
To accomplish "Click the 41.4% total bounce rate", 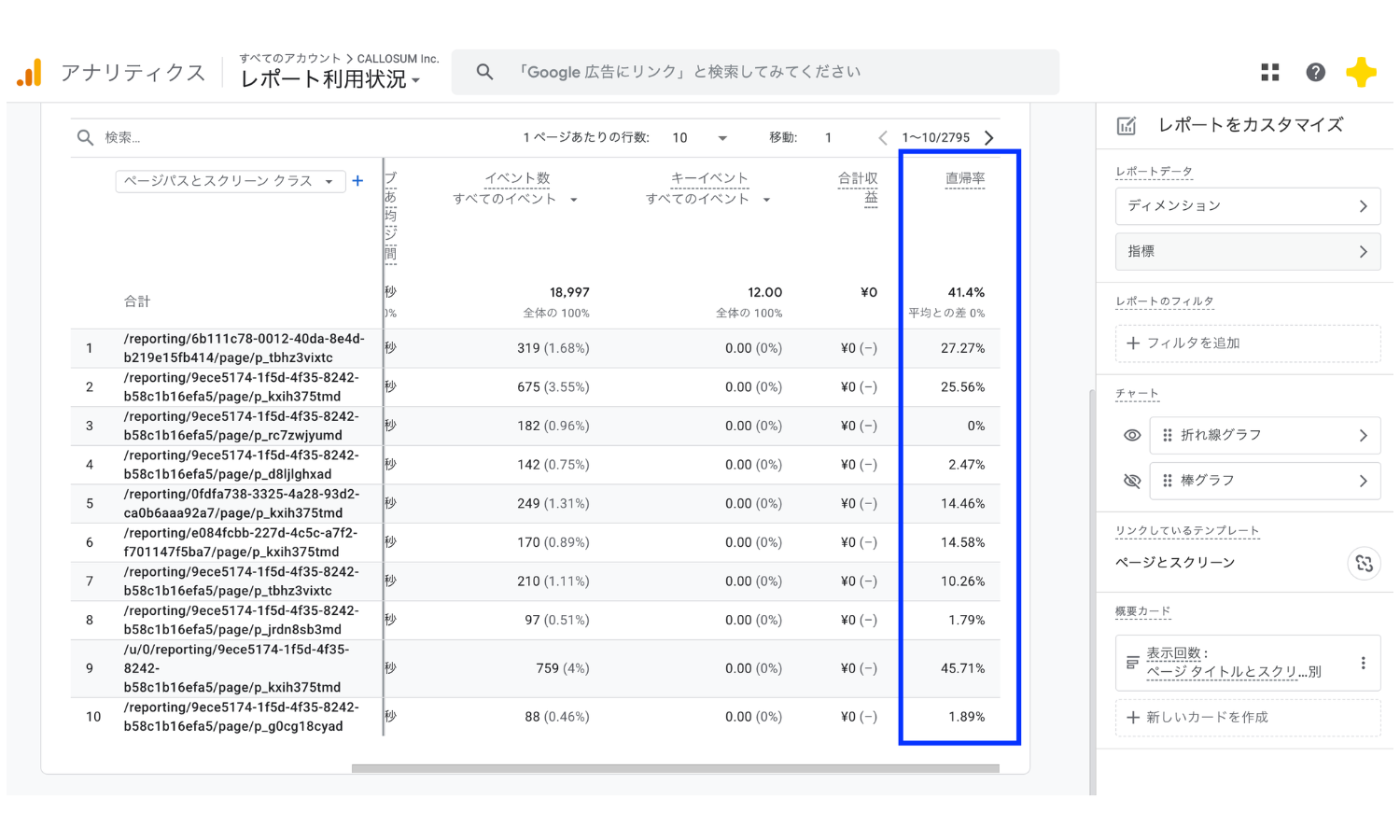I will pyautogui.click(x=966, y=293).
